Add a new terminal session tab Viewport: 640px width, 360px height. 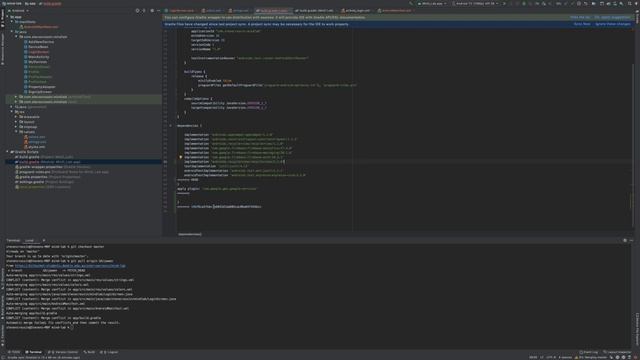[x=44, y=240]
